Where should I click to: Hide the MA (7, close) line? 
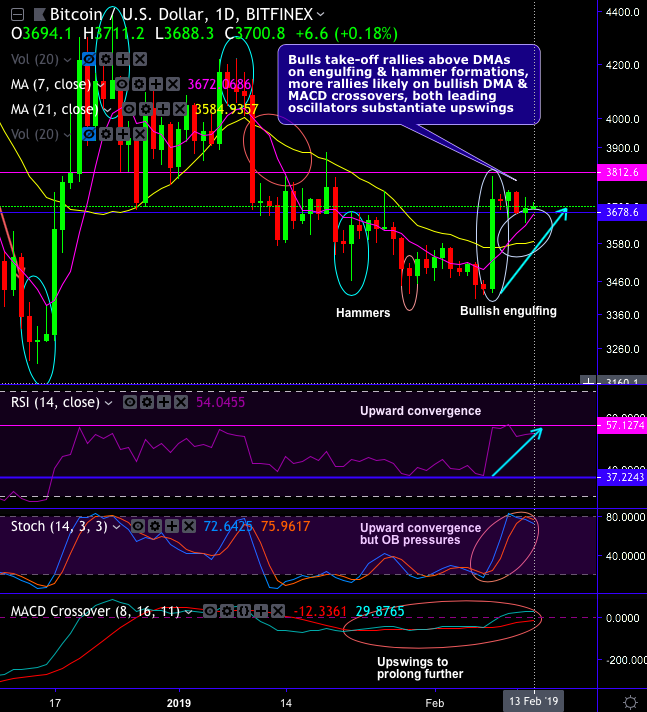[x=122, y=84]
